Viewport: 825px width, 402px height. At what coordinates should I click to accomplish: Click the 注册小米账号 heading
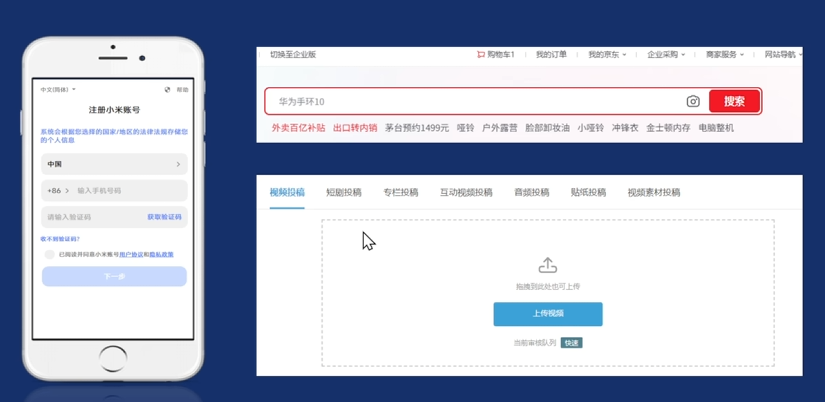pos(114,110)
